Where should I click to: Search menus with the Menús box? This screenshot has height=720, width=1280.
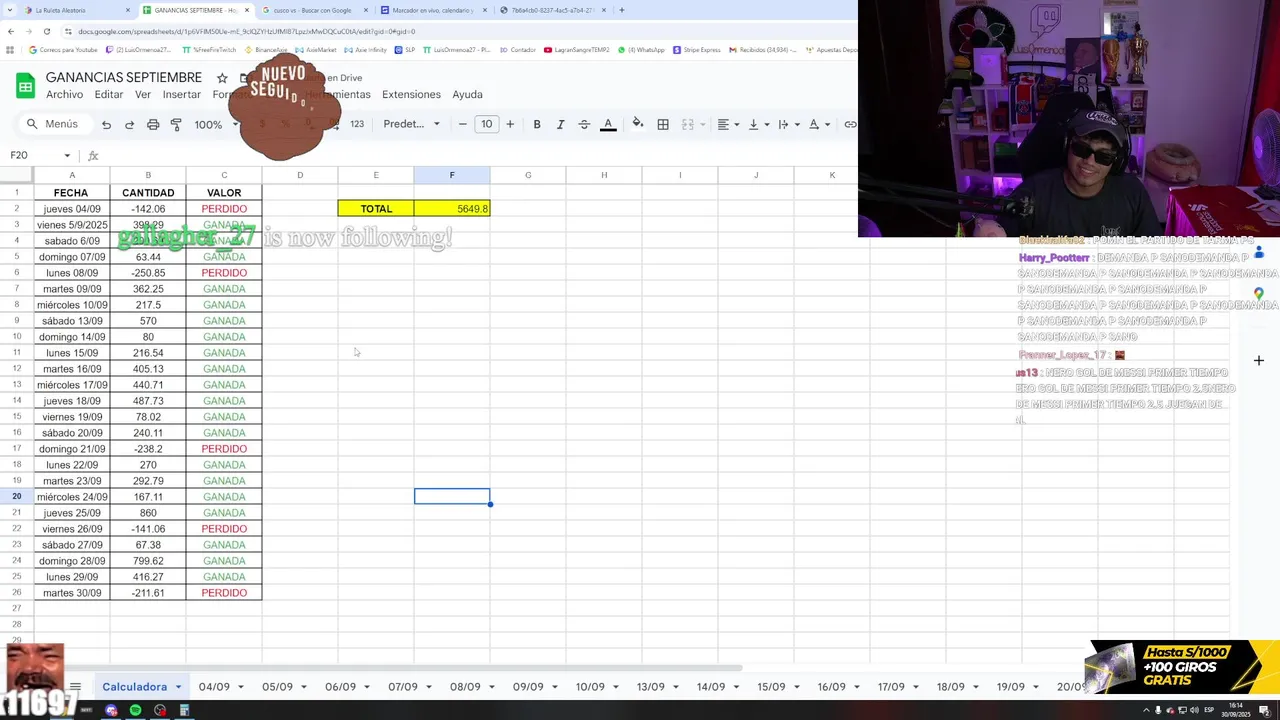coord(55,124)
